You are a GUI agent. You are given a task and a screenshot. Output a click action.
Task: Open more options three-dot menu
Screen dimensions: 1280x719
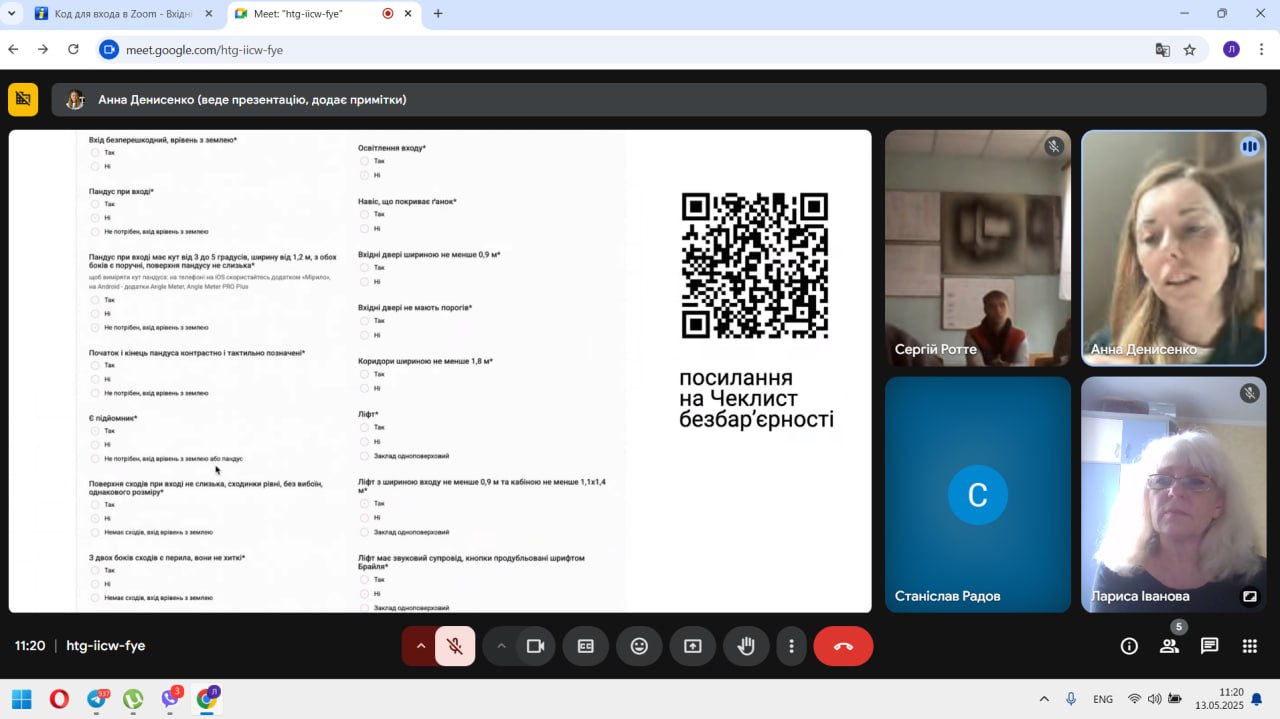791,646
